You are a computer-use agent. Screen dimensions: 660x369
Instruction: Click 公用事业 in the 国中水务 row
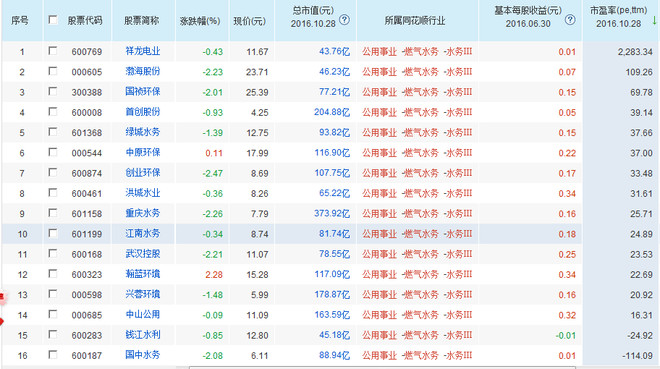379,356
